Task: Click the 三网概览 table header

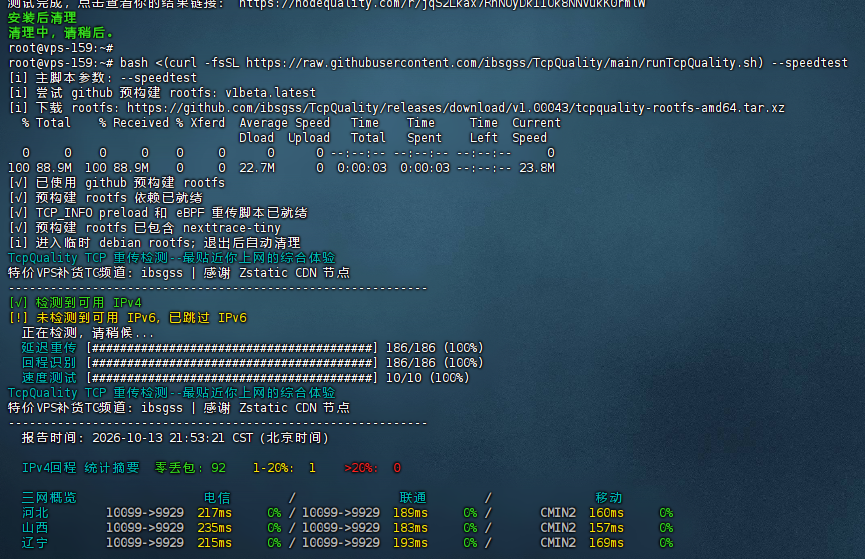Action: 49,498
